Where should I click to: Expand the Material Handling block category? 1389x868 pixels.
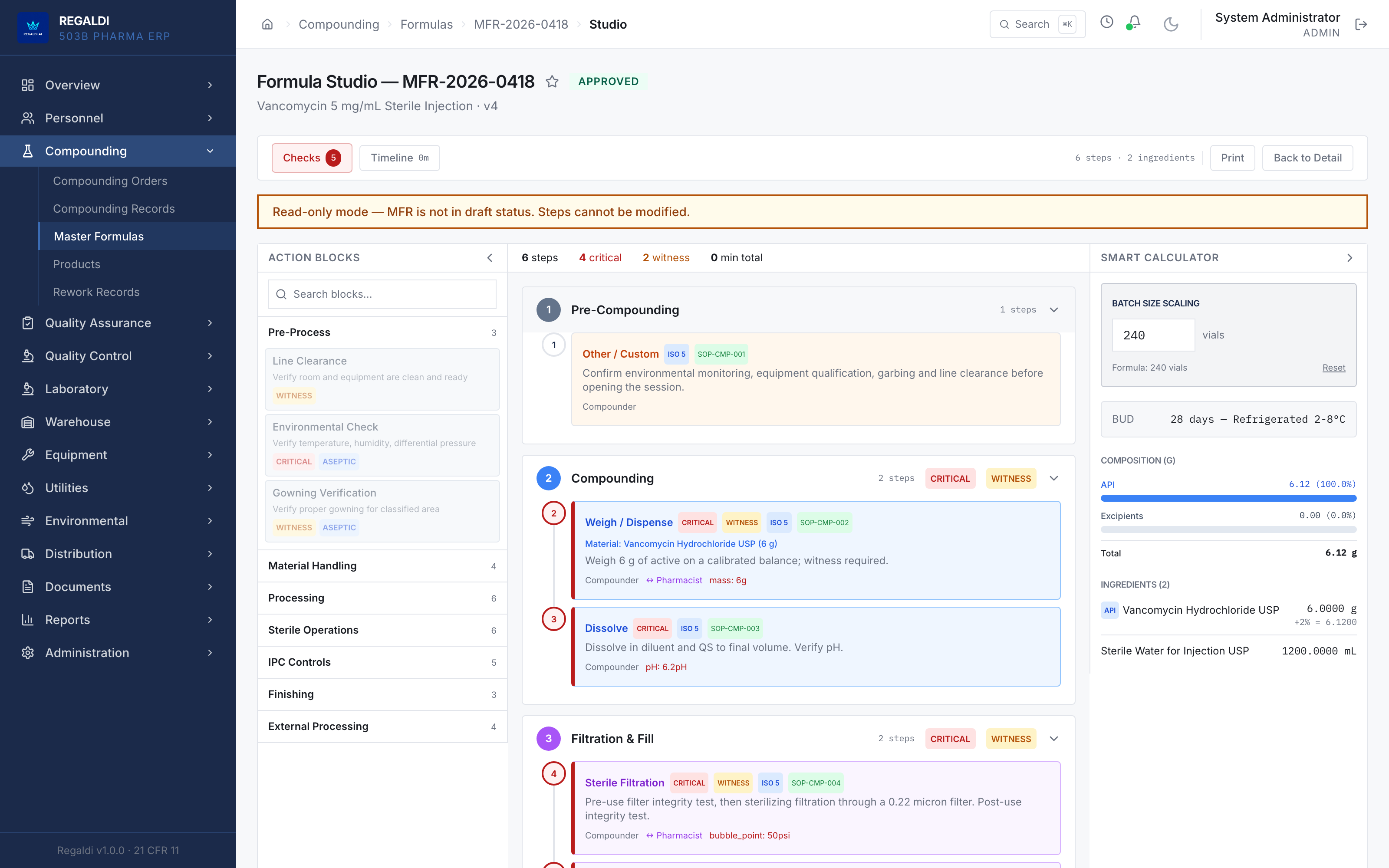tap(382, 566)
